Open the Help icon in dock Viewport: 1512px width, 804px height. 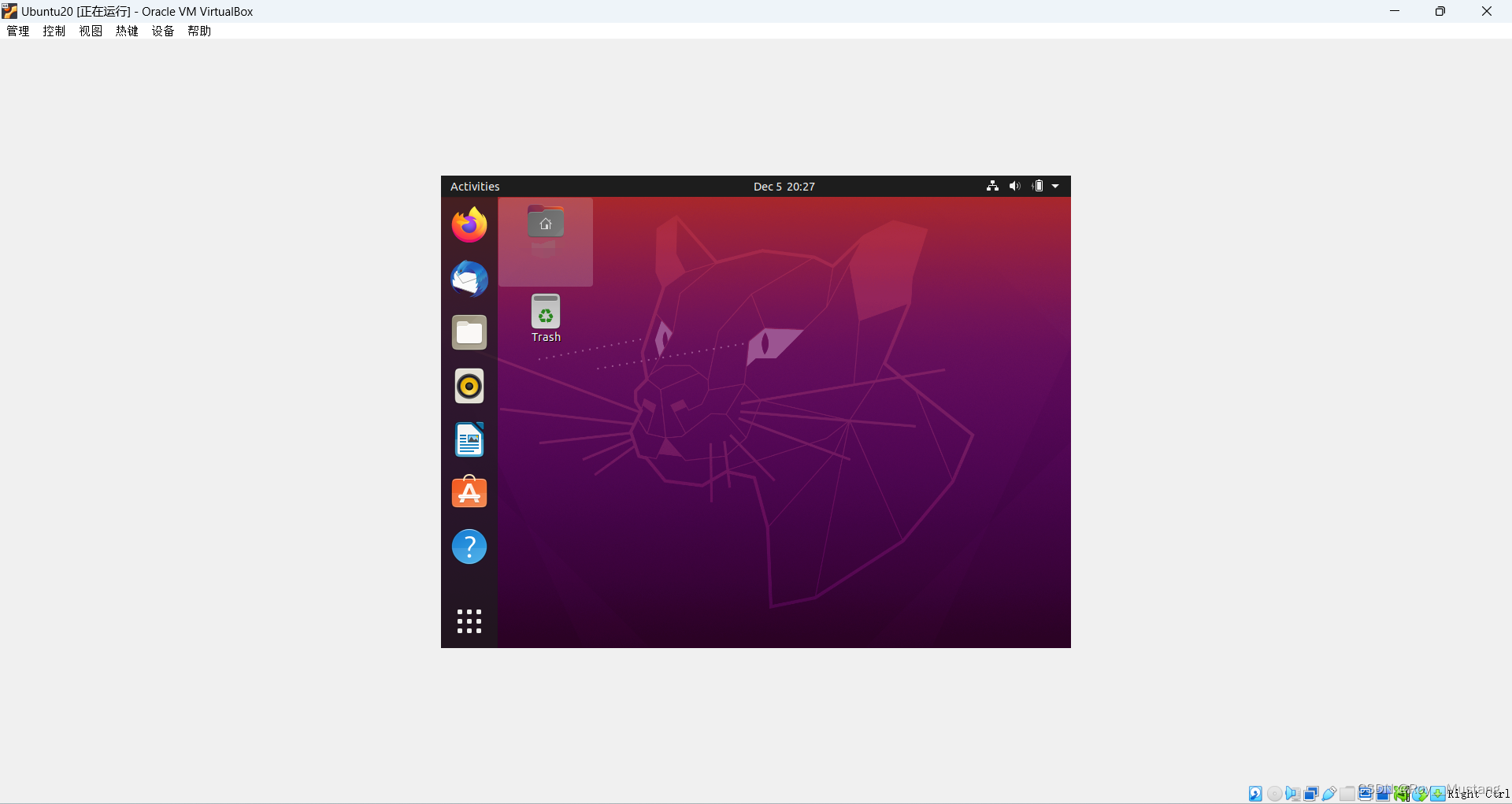(x=469, y=546)
